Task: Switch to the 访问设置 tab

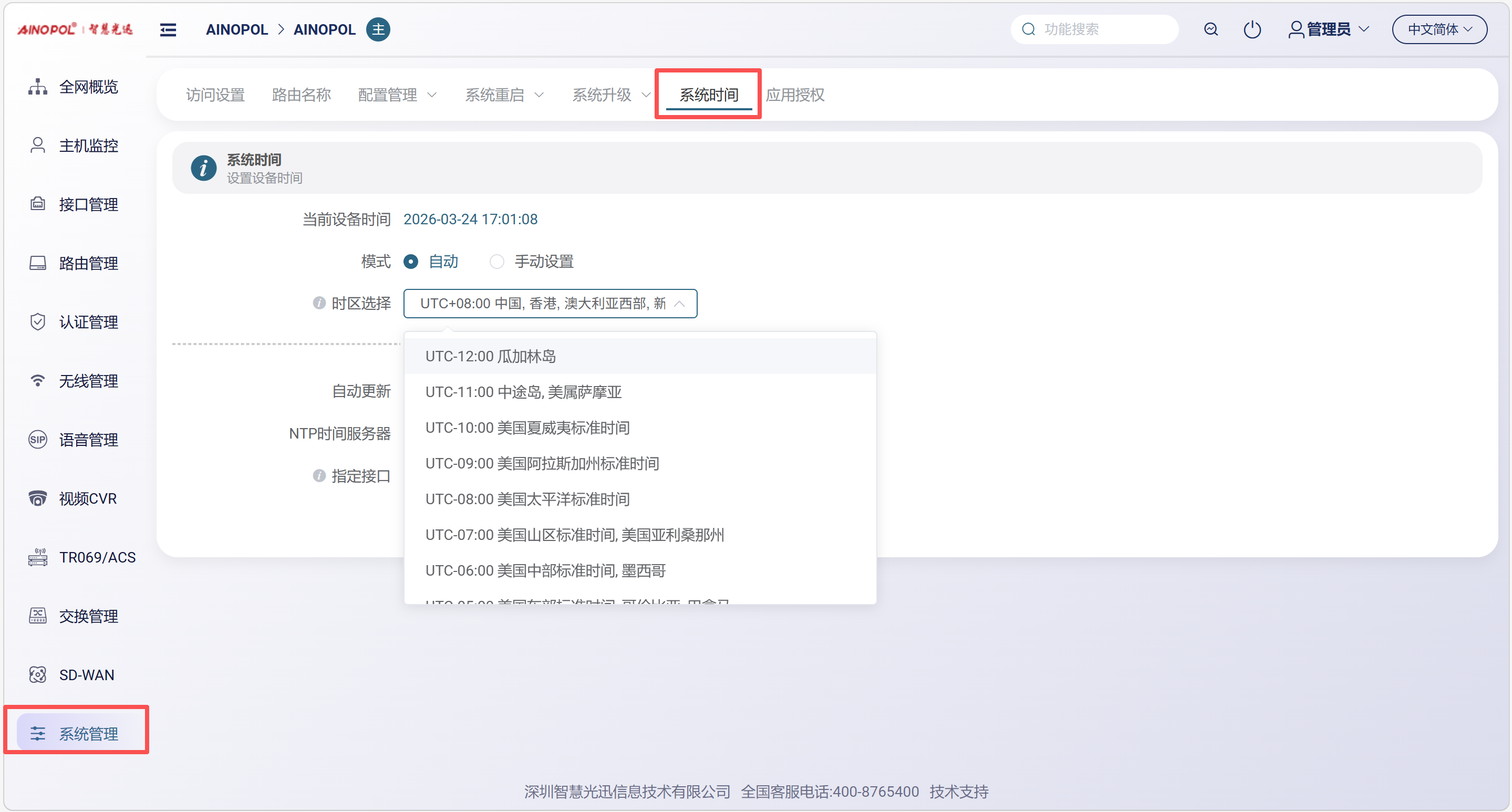Action: [215, 95]
